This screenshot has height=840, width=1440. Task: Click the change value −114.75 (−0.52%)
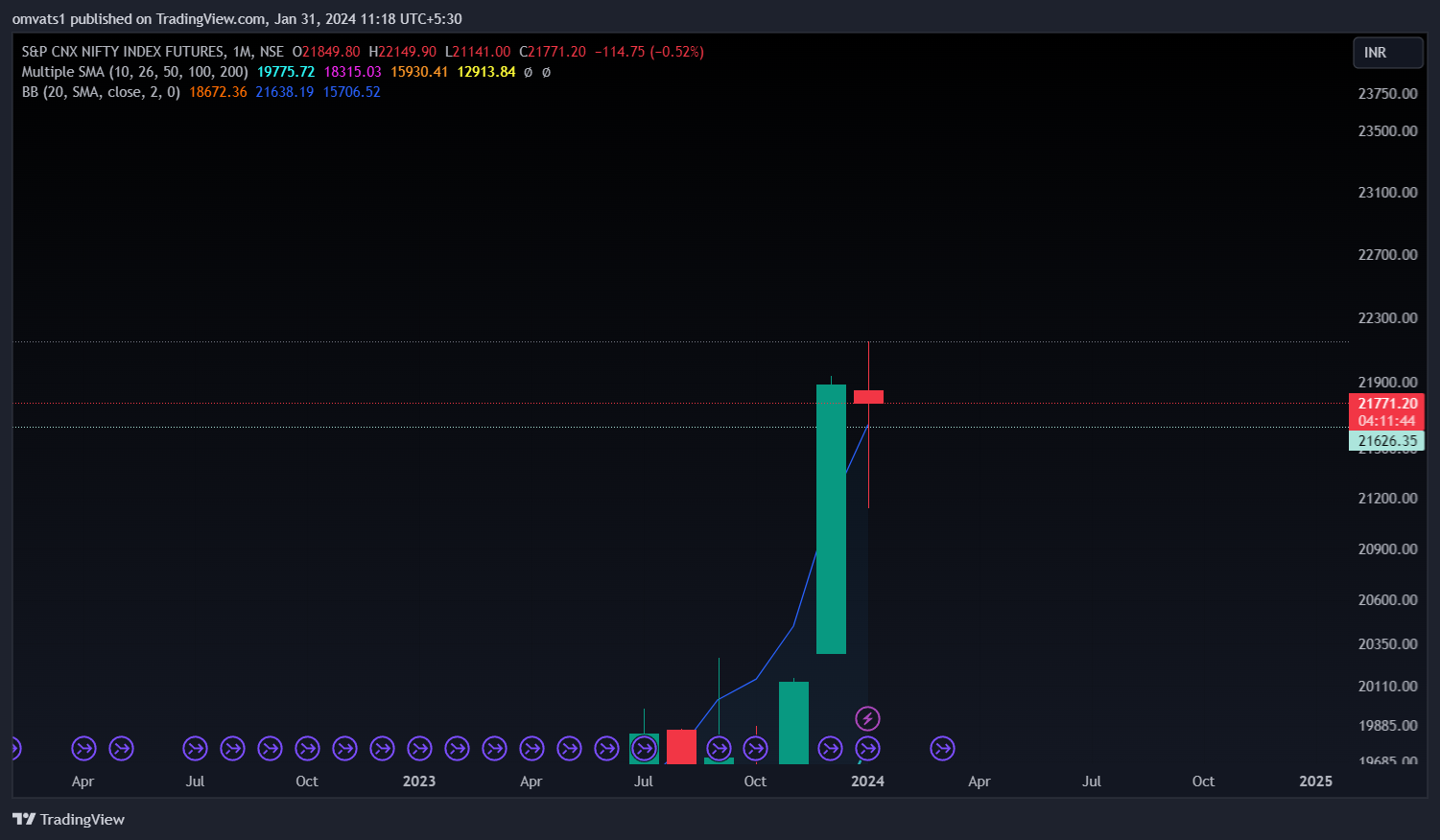[649, 52]
